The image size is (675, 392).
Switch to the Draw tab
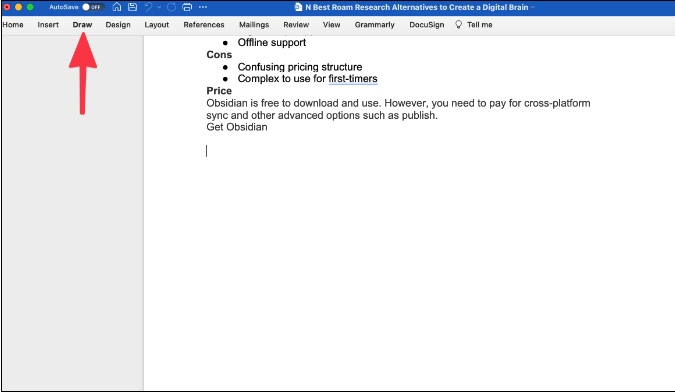pyautogui.click(x=82, y=25)
